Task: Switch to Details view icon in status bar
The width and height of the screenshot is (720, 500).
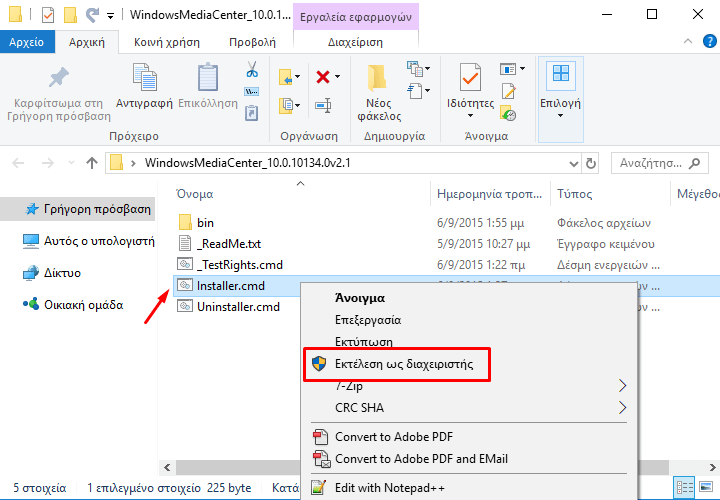Action: [684, 487]
